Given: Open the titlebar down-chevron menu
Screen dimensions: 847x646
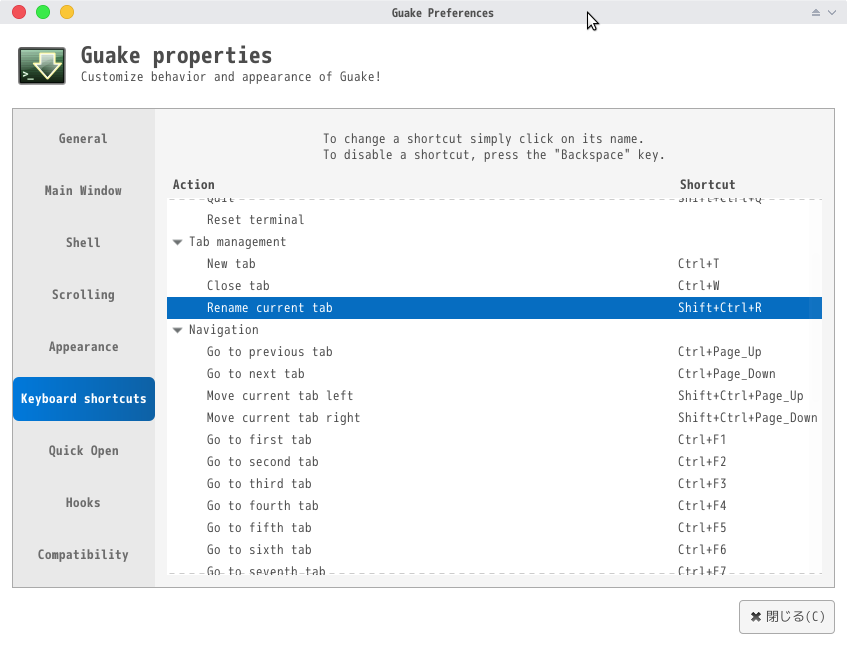Looking at the screenshot, I should pyautogui.click(x=832, y=12).
